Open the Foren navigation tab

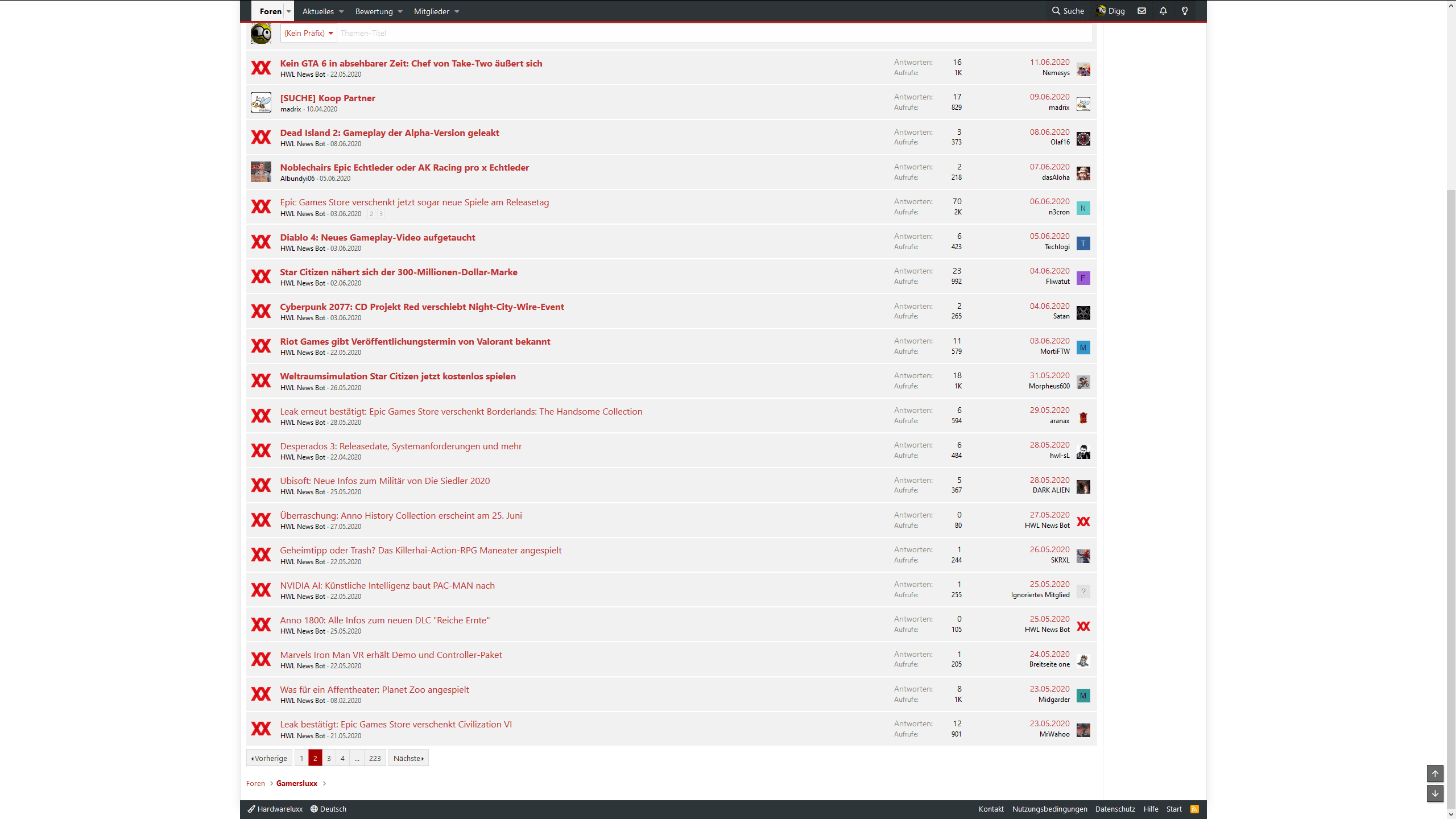click(271, 11)
